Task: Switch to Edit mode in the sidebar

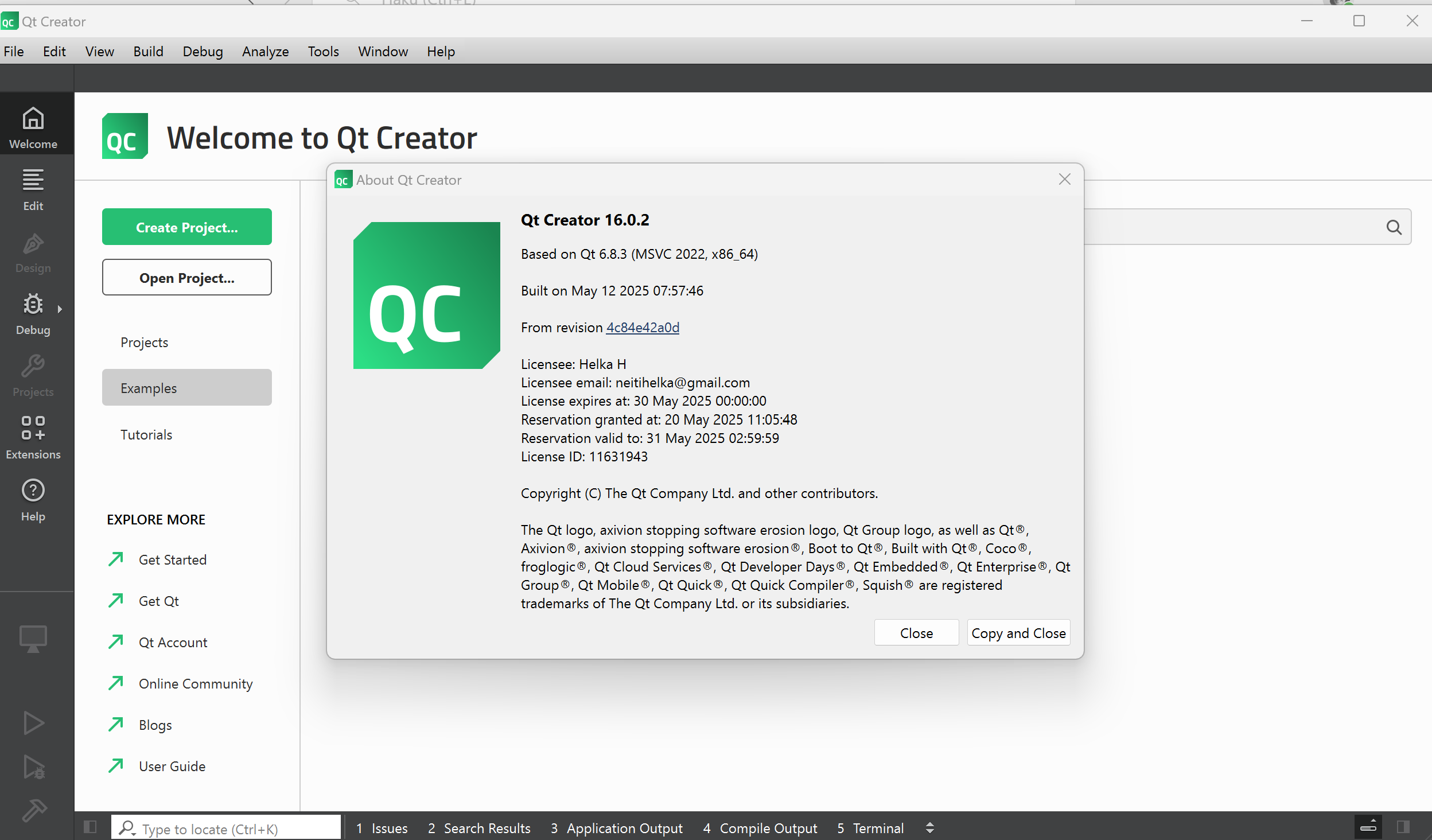Action: [x=33, y=190]
